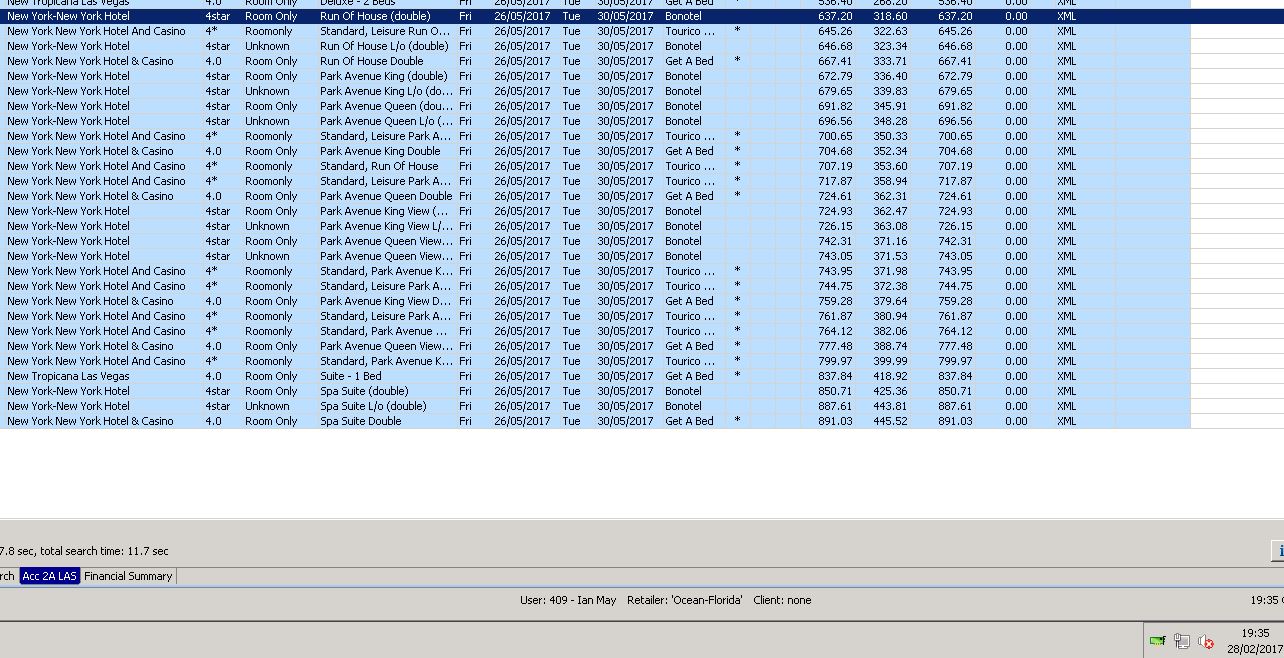Select 'Standard, Leisure Run O...' room cell
Screen dimensions: 1284x658
[385, 31]
